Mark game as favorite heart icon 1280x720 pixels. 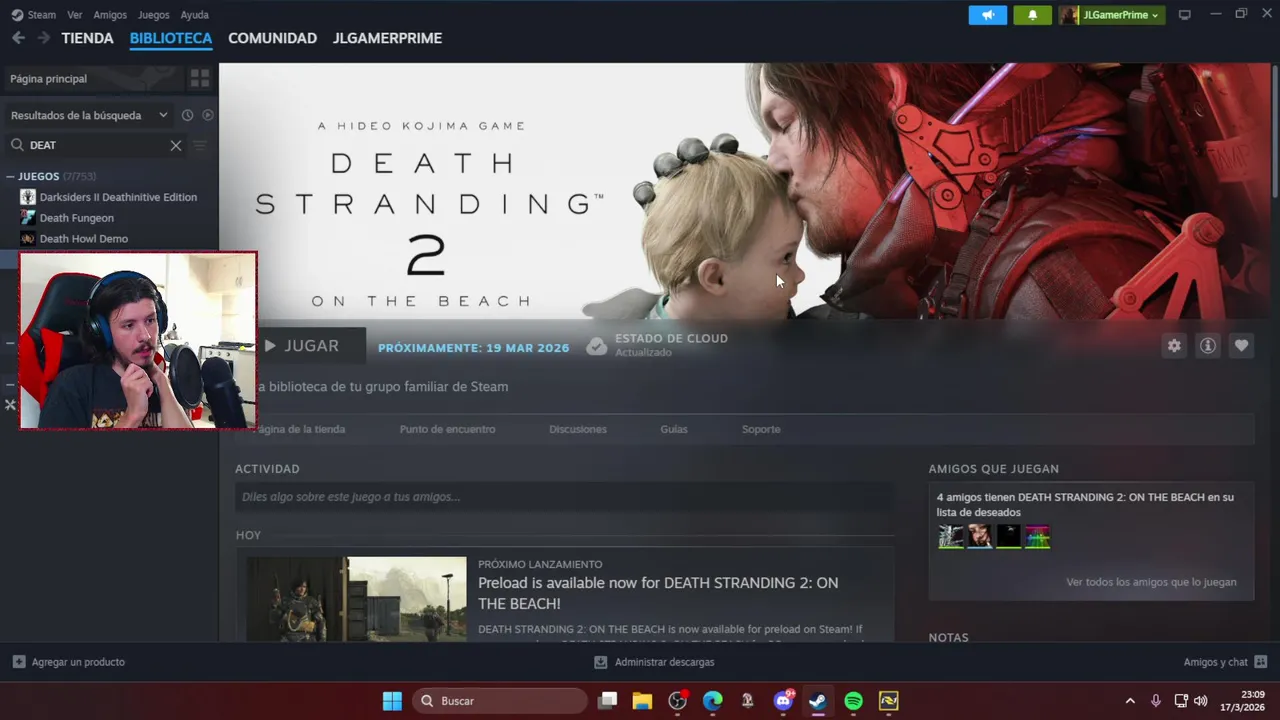tap(1241, 346)
